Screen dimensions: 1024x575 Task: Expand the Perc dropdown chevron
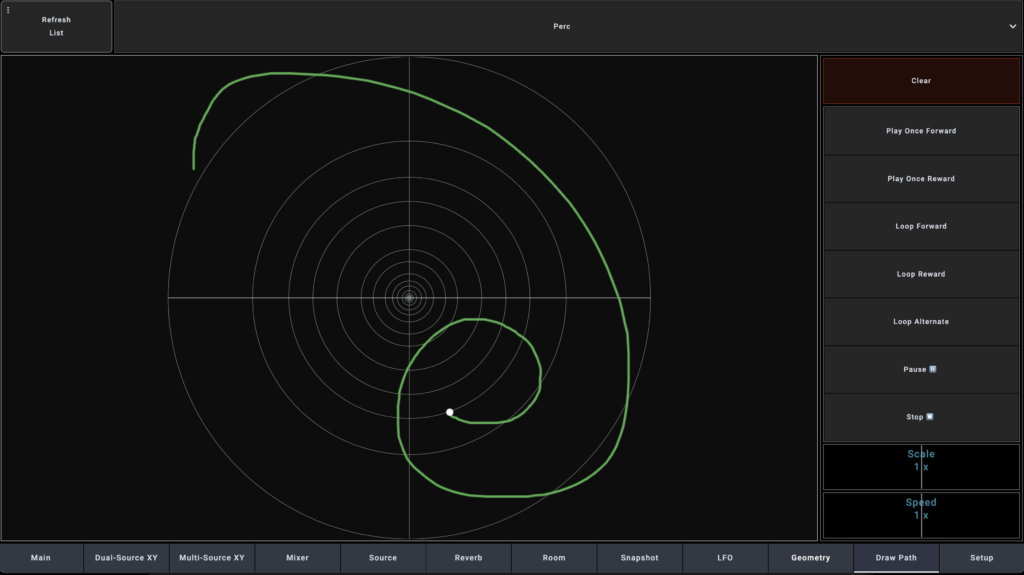click(1012, 27)
